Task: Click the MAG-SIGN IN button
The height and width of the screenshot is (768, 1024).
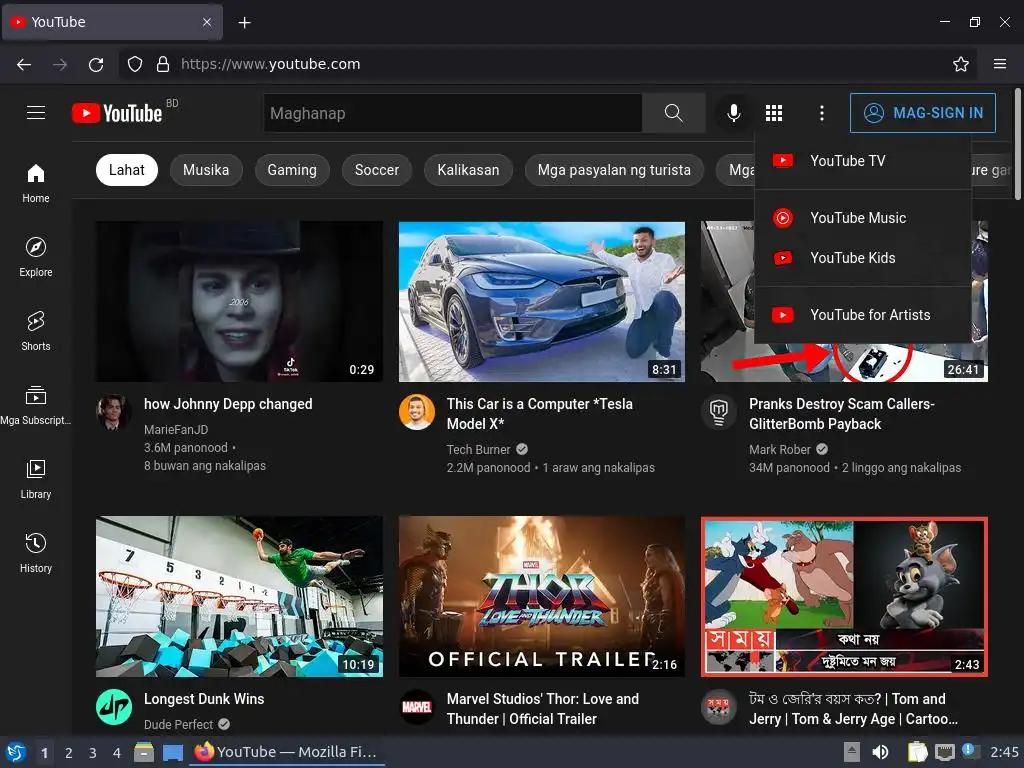Action: coord(922,113)
